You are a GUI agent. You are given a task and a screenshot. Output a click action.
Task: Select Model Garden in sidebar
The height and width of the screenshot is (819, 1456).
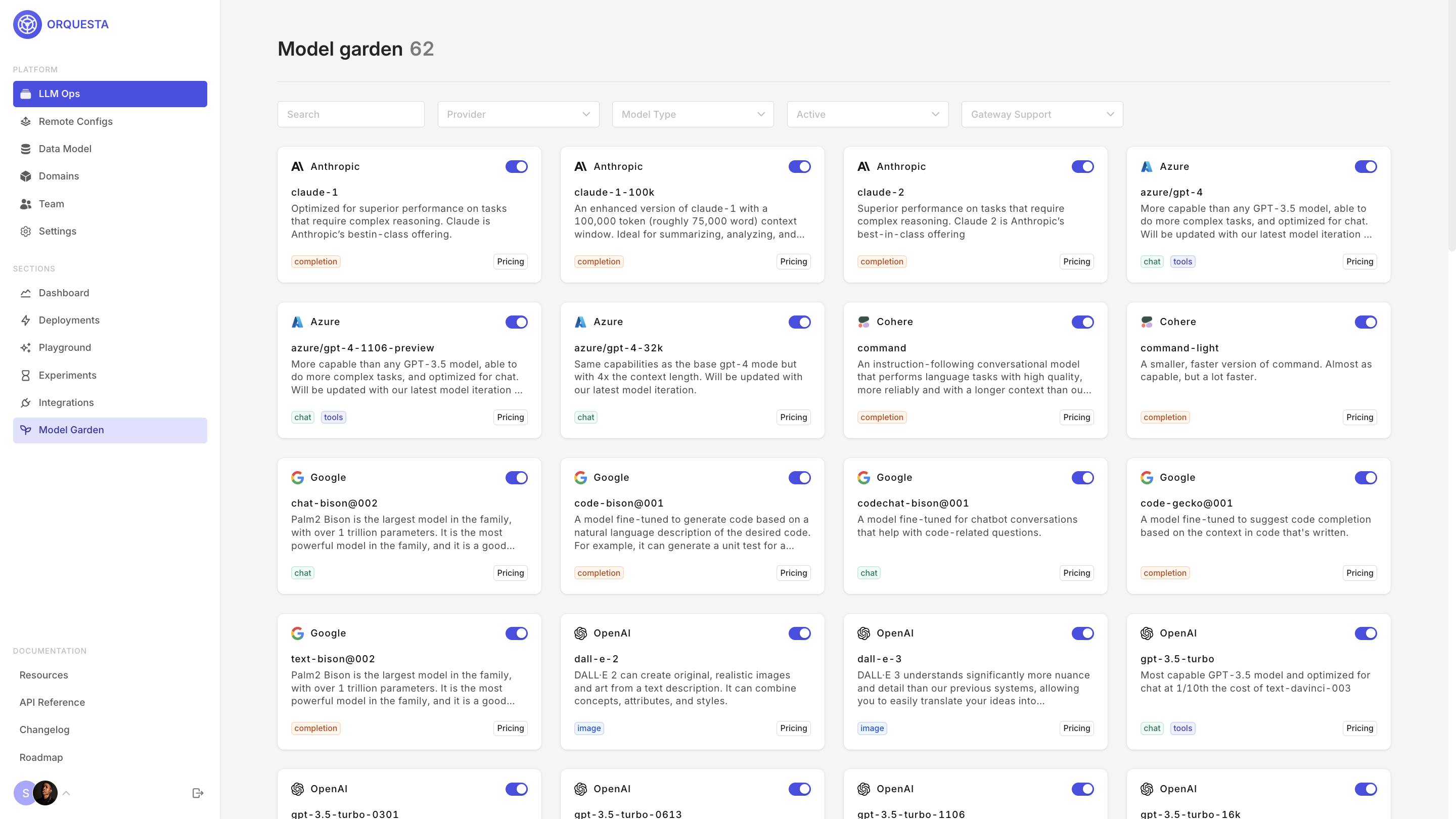[x=110, y=430]
